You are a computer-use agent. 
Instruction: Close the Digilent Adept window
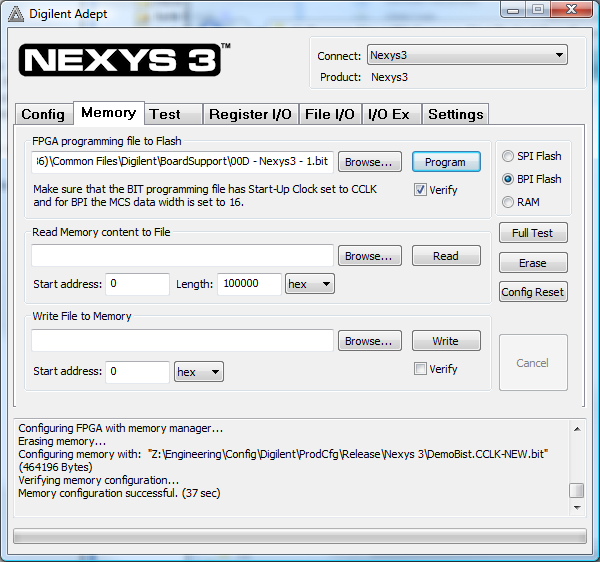(x=572, y=10)
